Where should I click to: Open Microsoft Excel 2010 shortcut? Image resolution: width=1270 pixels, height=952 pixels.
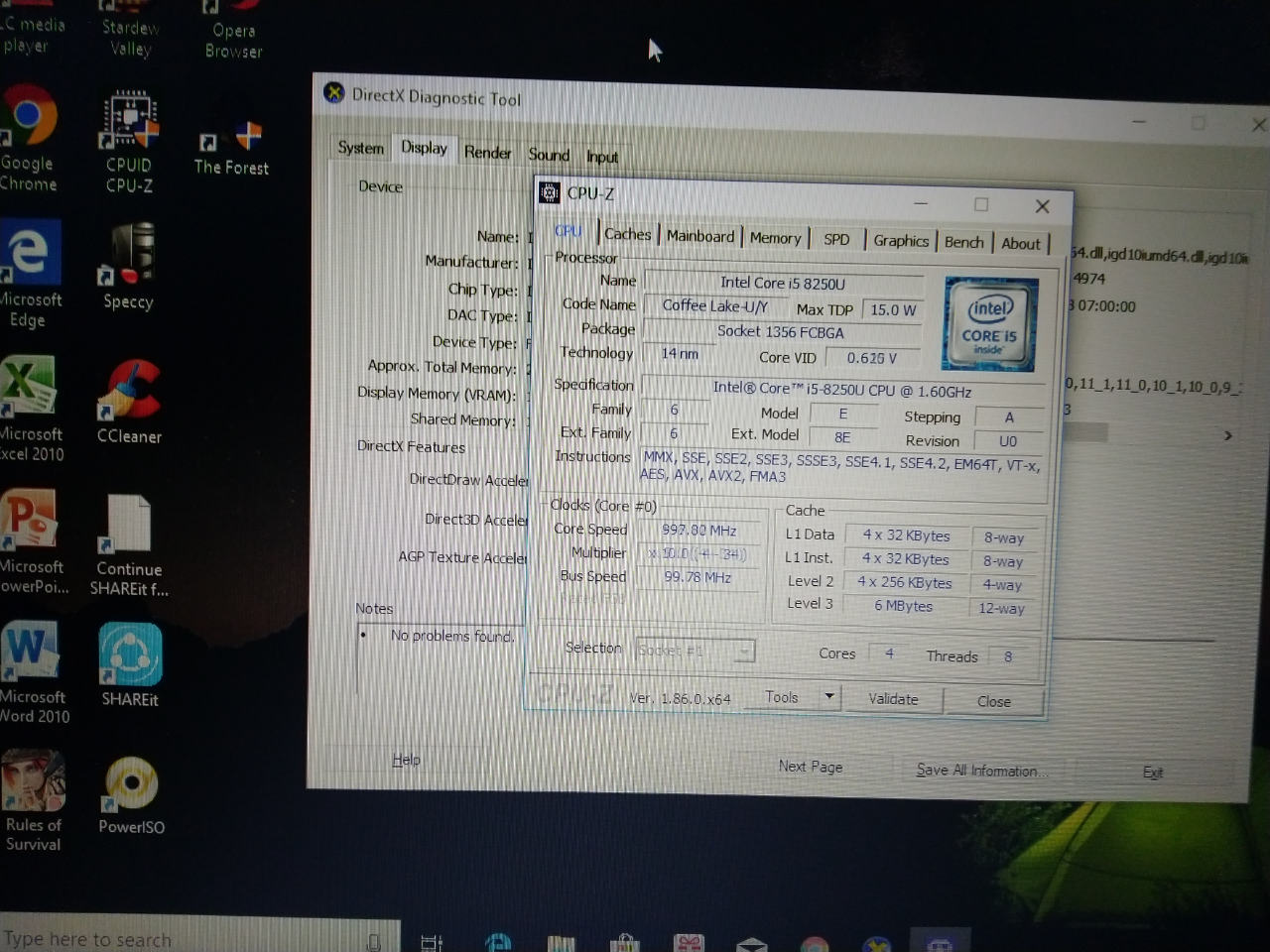click(30, 410)
